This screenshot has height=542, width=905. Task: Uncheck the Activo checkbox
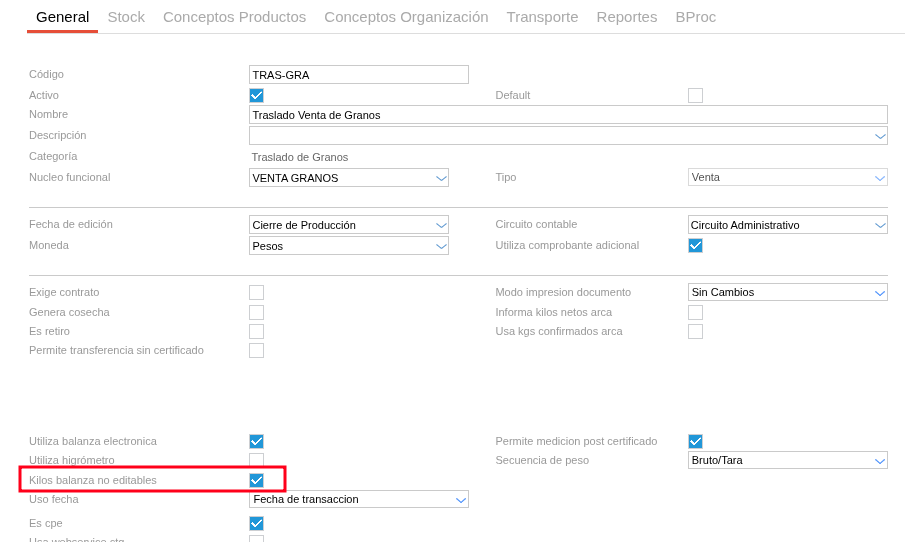point(256,96)
